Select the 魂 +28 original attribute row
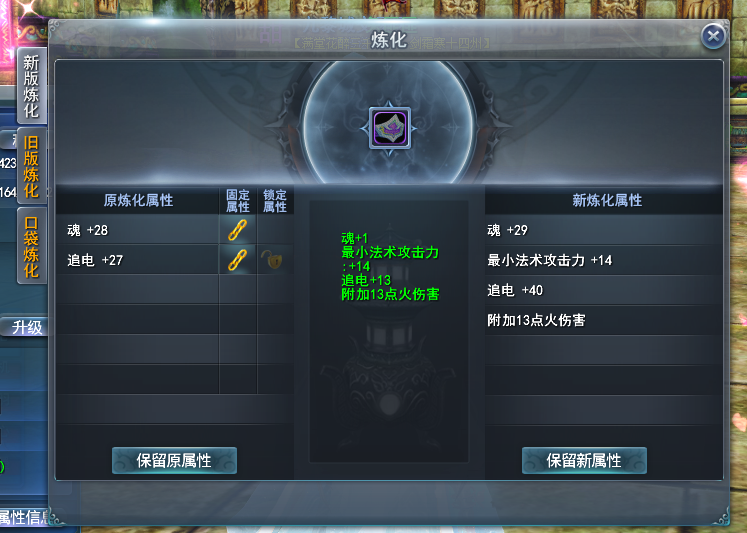The height and width of the screenshot is (533, 747). coord(137,230)
